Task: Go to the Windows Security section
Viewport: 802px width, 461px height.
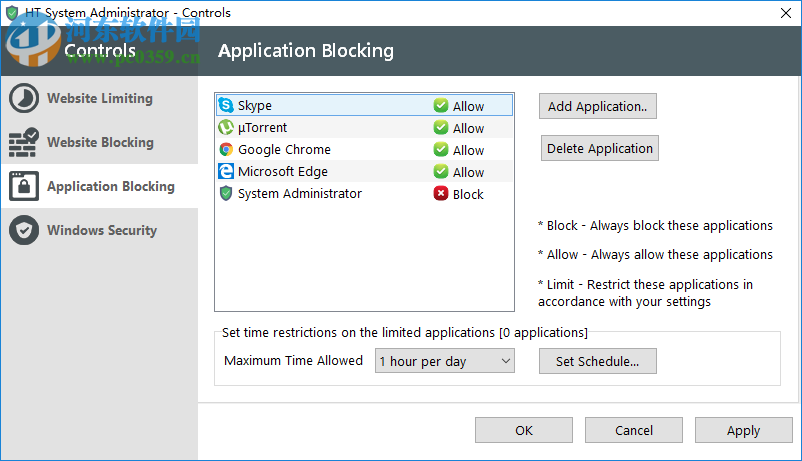Action: coord(99,230)
